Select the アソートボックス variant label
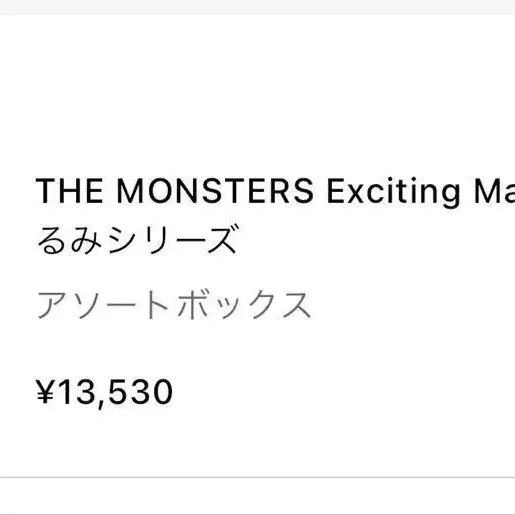This screenshot has height=515, width=515. [x=174, y=305]
